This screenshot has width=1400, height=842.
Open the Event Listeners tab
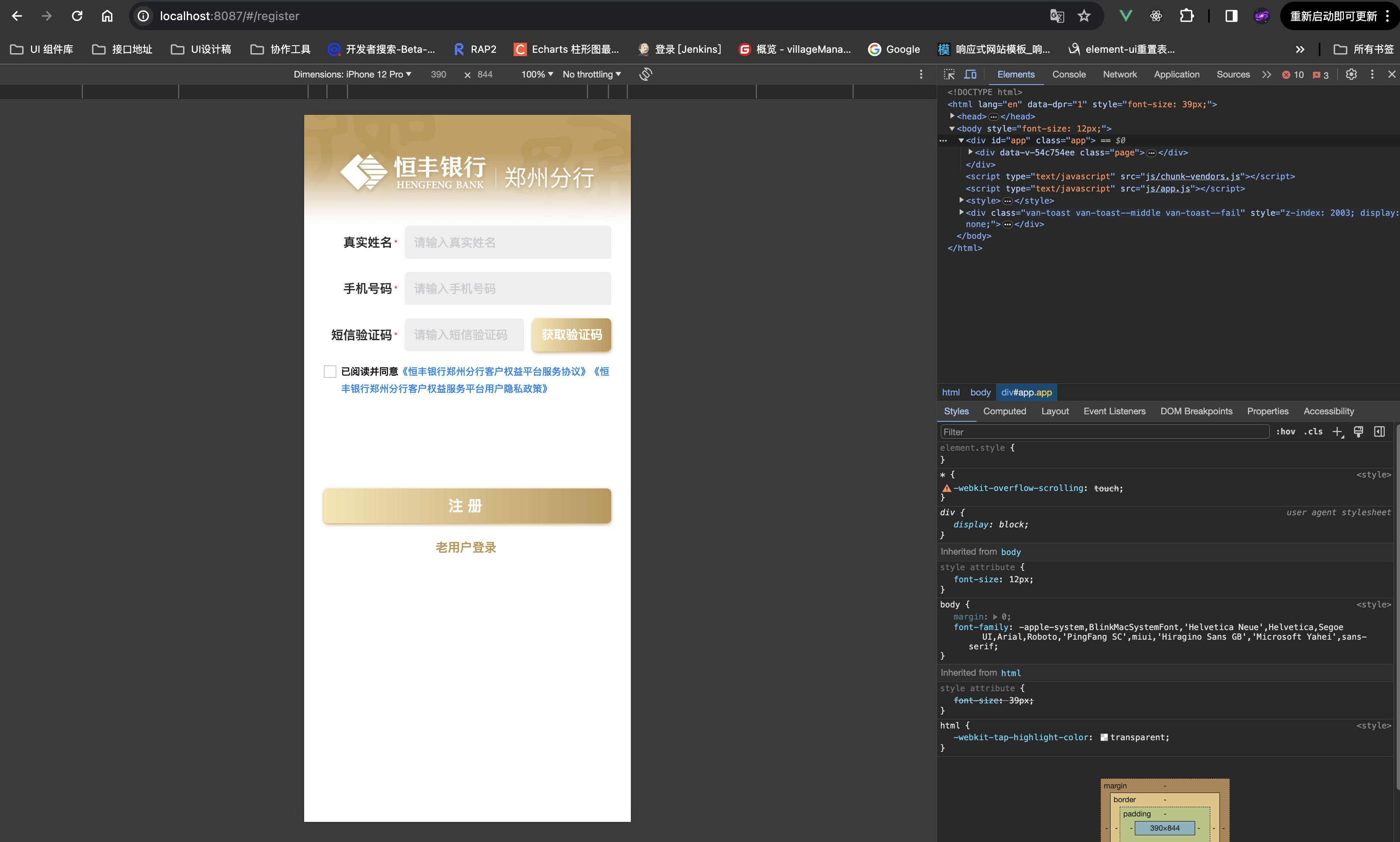pos(1114,411)
